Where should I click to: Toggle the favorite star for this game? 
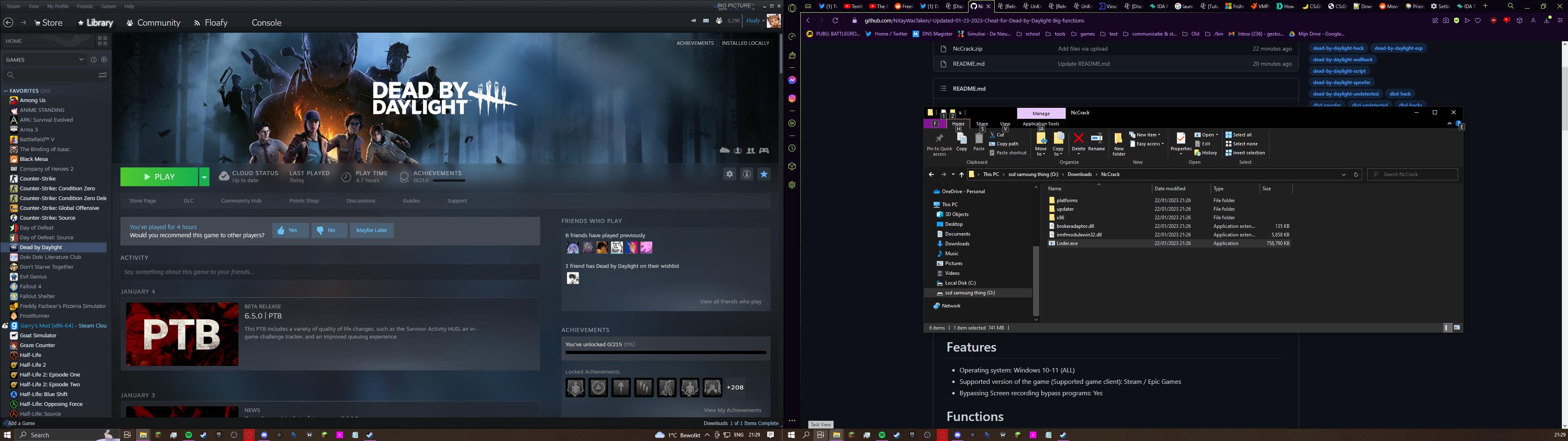tap(764, 174)
